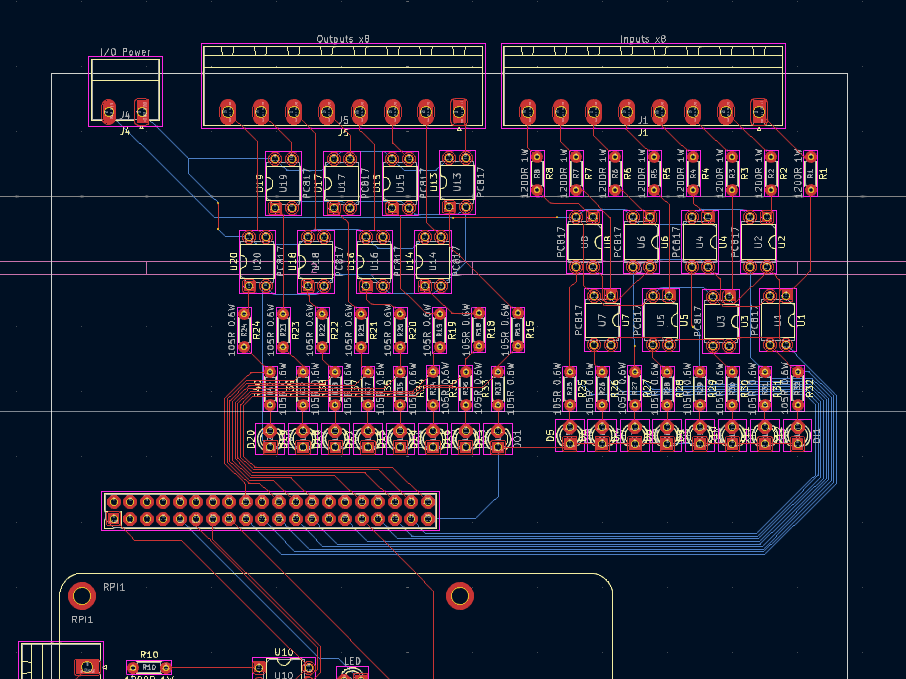Select the 40-pin GPIO header footprint
Viewport: 906px width, 679px height.
click(x=270, y=510)
